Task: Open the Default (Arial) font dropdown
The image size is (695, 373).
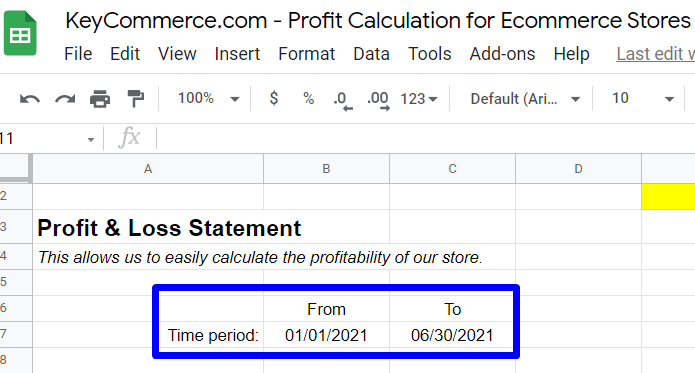Action: pos(525,99)
